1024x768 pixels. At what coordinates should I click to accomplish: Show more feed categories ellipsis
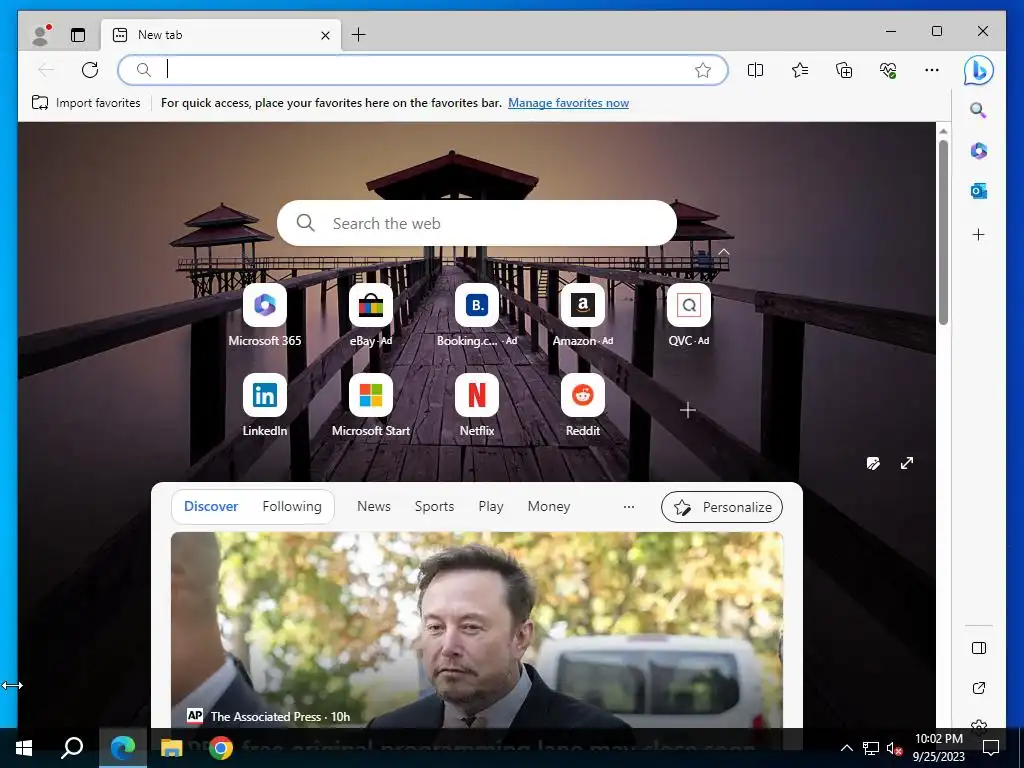629,507
